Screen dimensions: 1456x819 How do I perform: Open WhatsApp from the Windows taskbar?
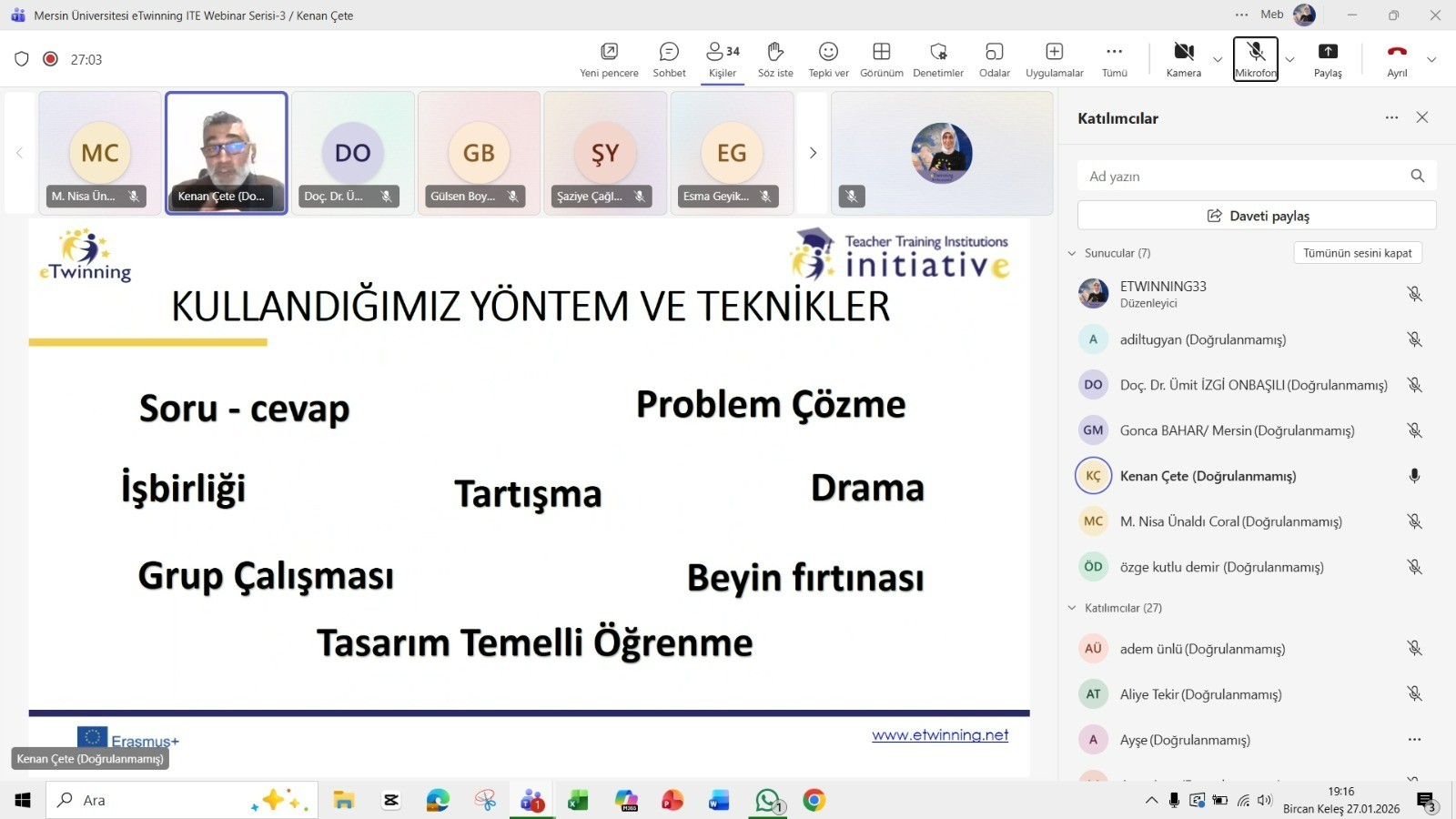coord(767,801)
